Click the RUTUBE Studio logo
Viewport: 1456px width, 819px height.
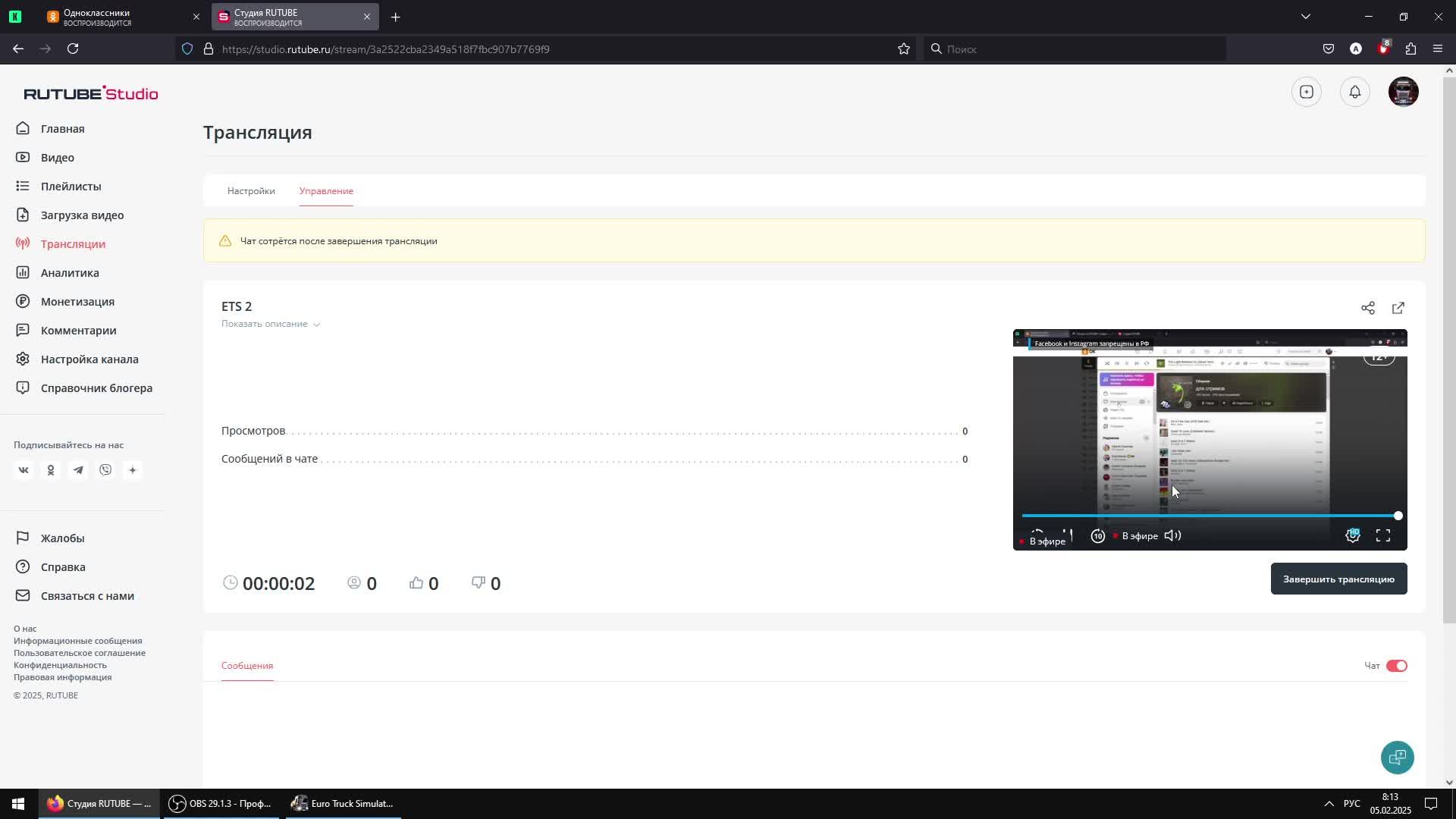[x=91, y=93]
